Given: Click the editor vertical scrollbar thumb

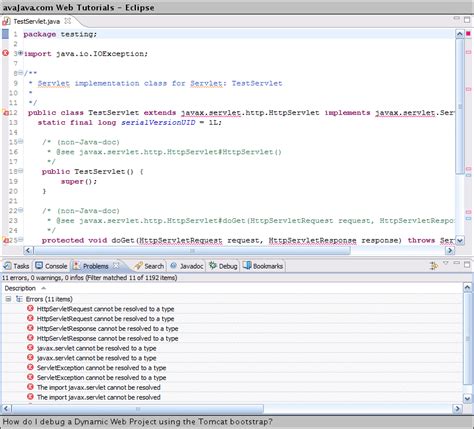Looking at the screenshot, I should [x=460, y=106].
